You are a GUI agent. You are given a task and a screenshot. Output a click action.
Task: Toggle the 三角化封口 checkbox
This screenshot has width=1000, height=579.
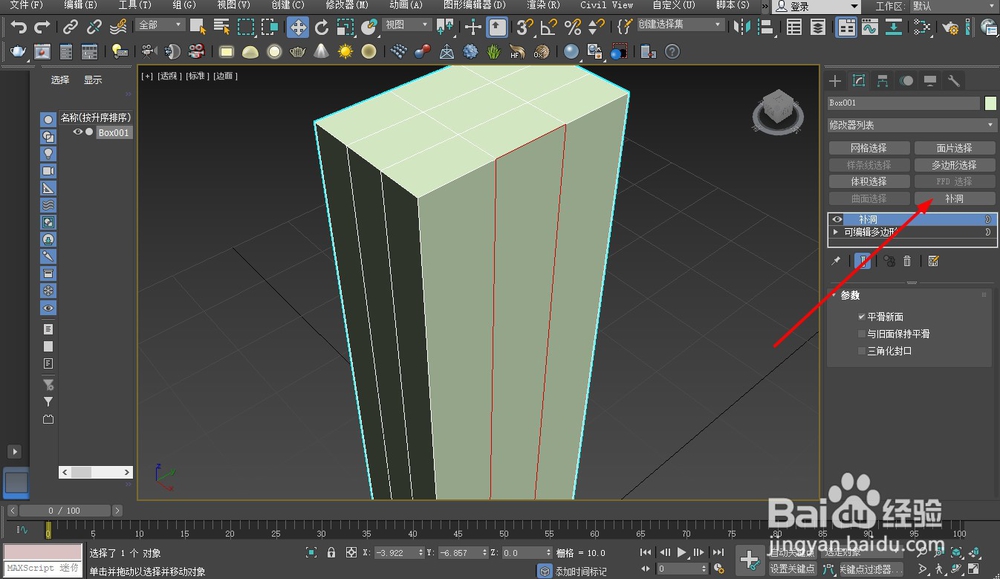pyautogui.click(x=862, y=351)
